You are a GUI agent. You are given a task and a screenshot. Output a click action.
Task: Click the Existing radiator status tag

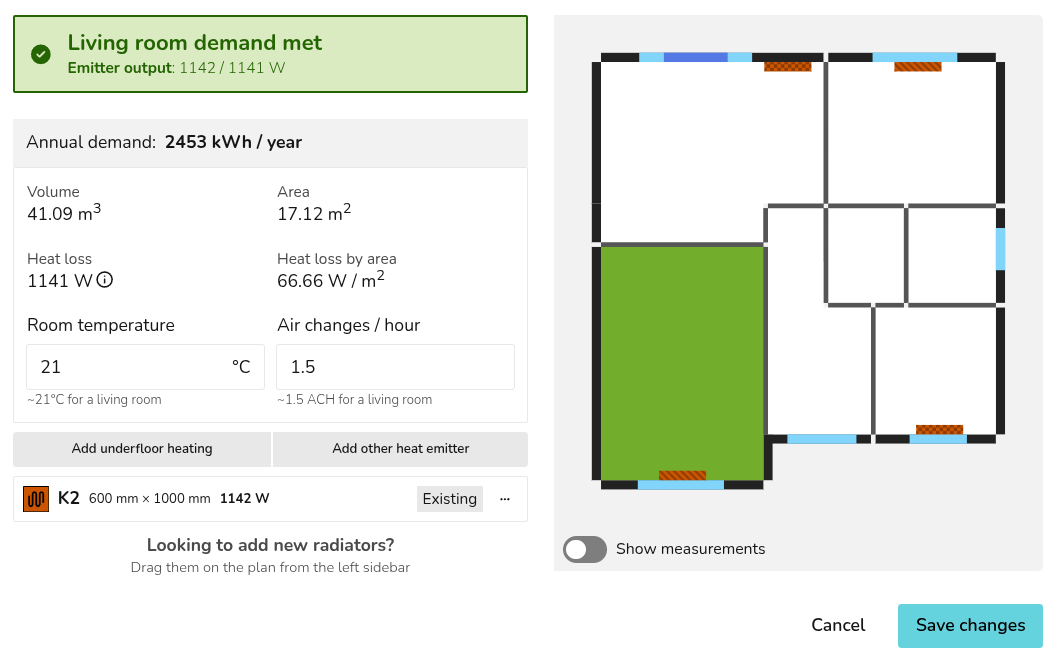(x=449, y=499)
